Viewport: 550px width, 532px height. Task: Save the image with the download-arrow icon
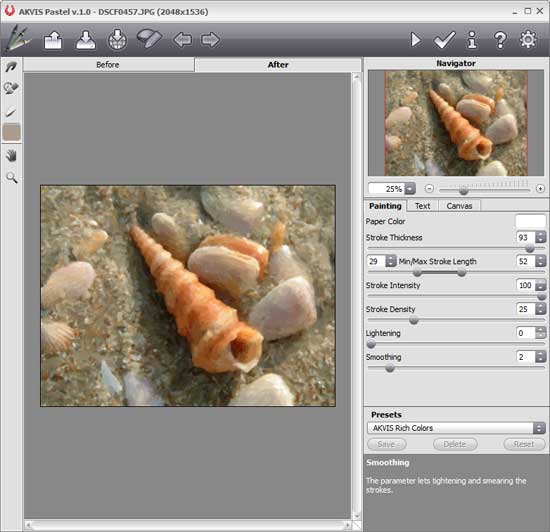(85, 40)
